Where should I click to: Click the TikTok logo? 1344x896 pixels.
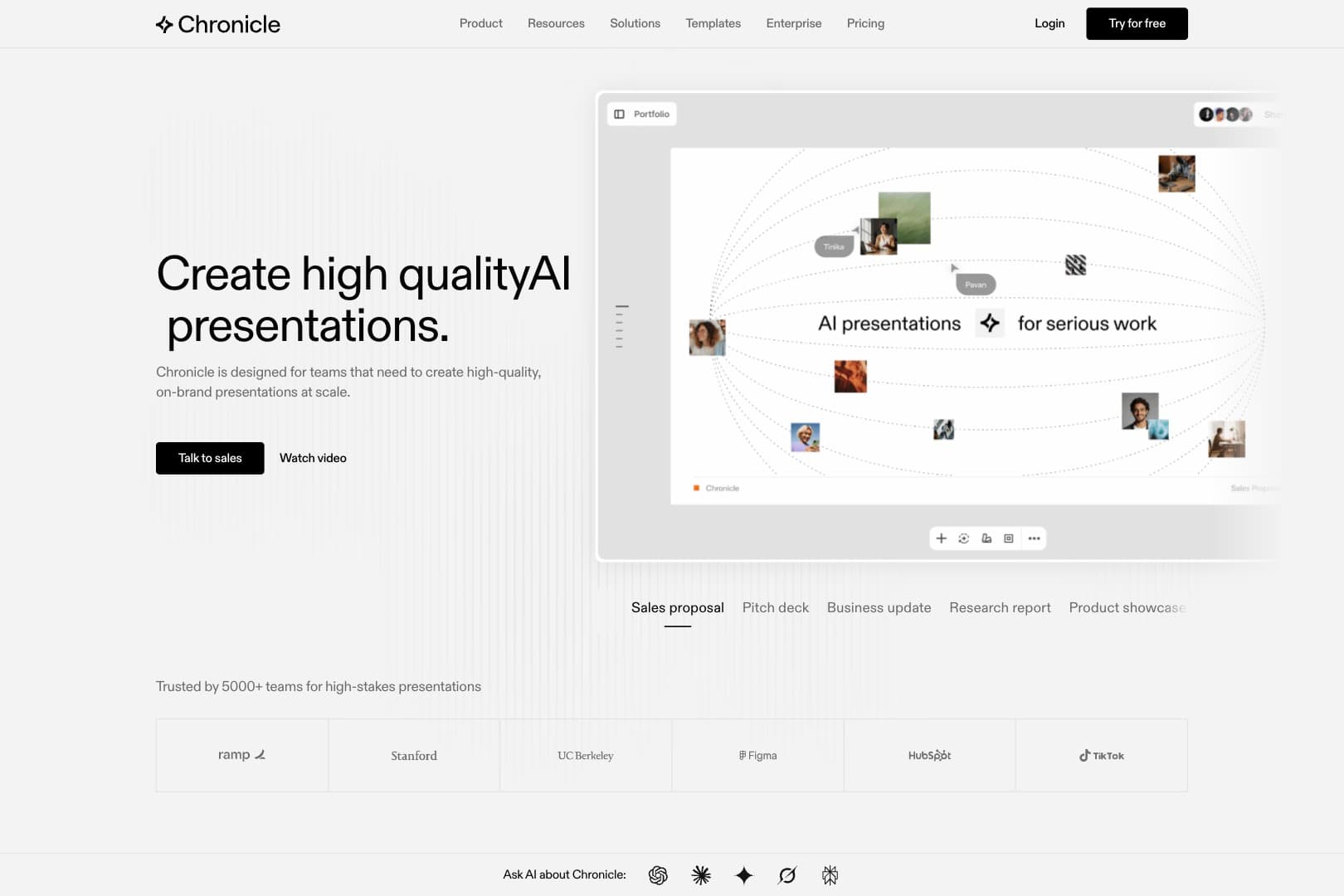pos(1102,756)
